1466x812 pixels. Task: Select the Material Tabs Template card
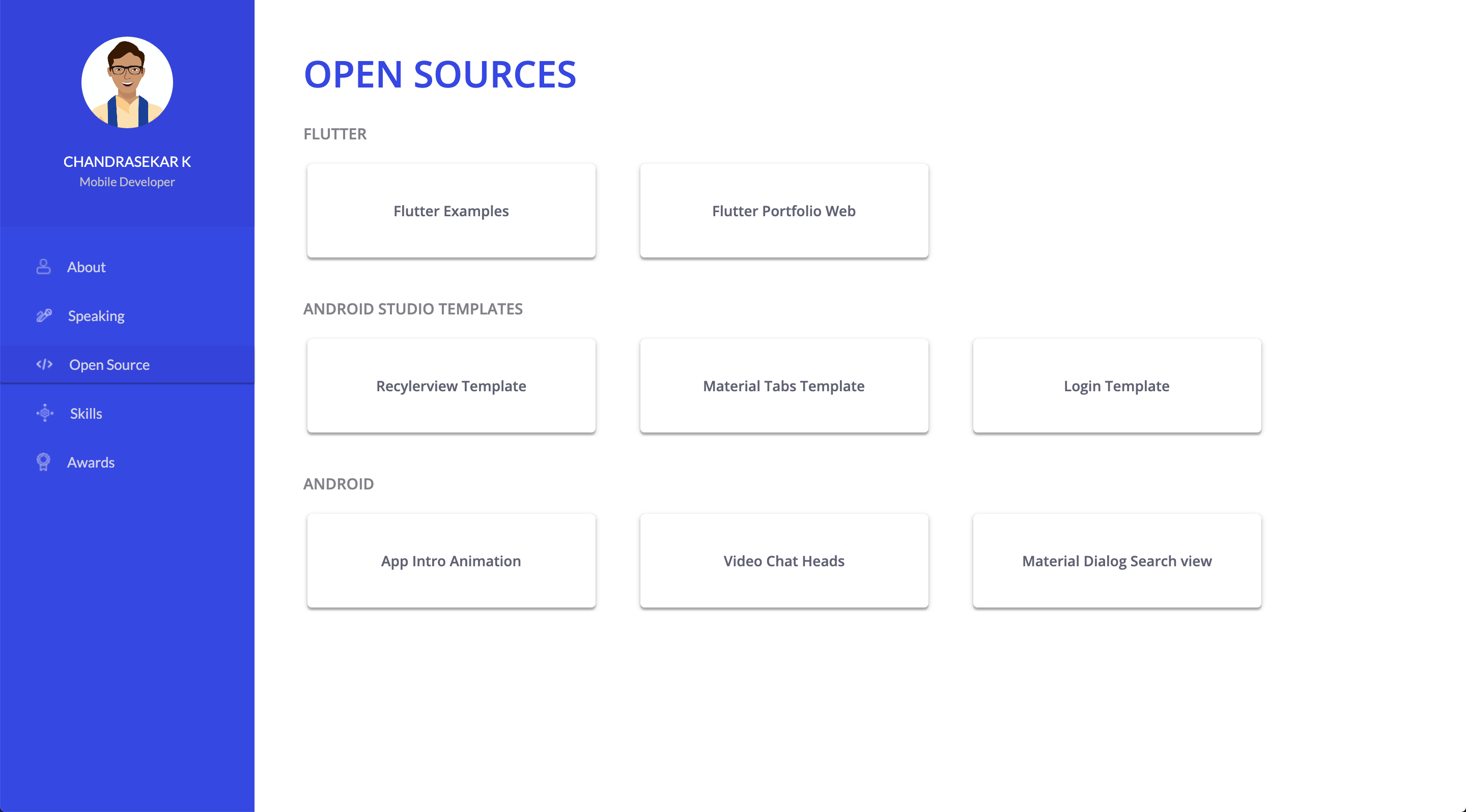tap(784, 386)
